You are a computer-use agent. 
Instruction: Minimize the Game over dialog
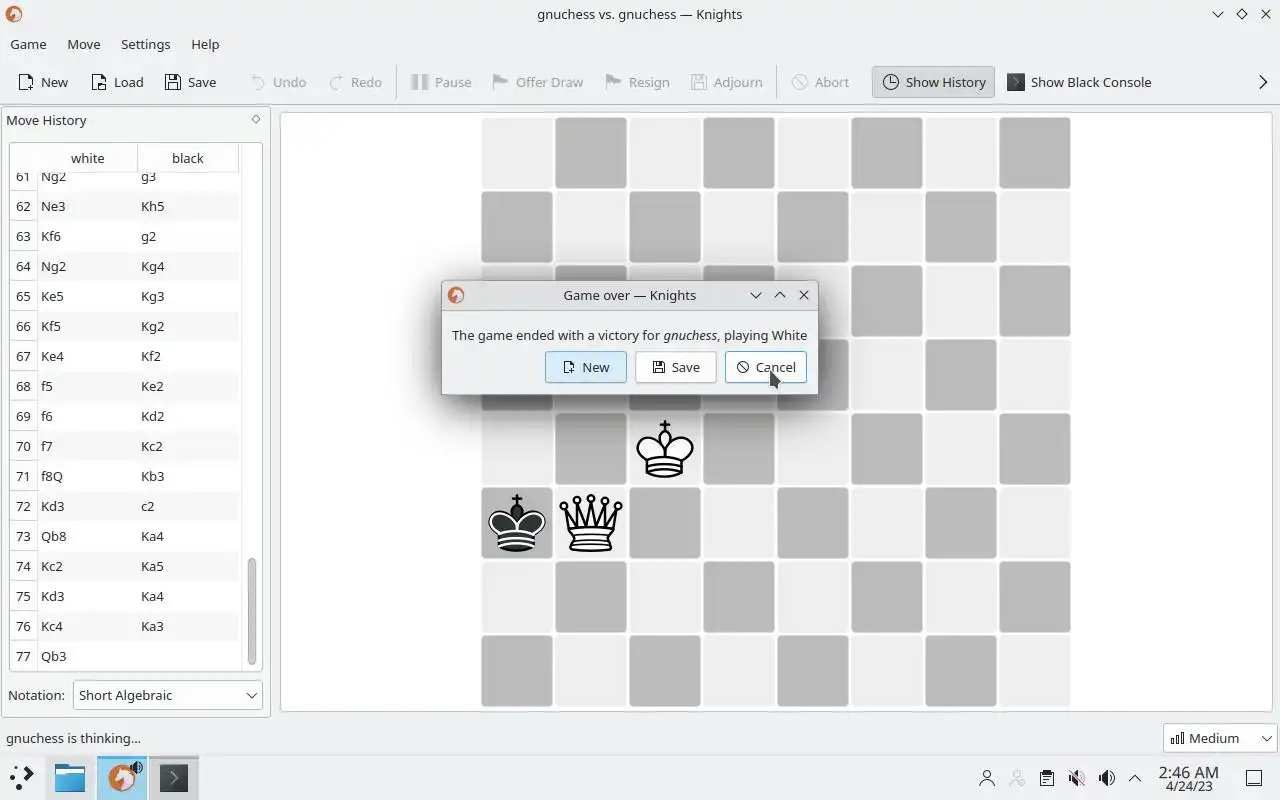pos(756,295)
